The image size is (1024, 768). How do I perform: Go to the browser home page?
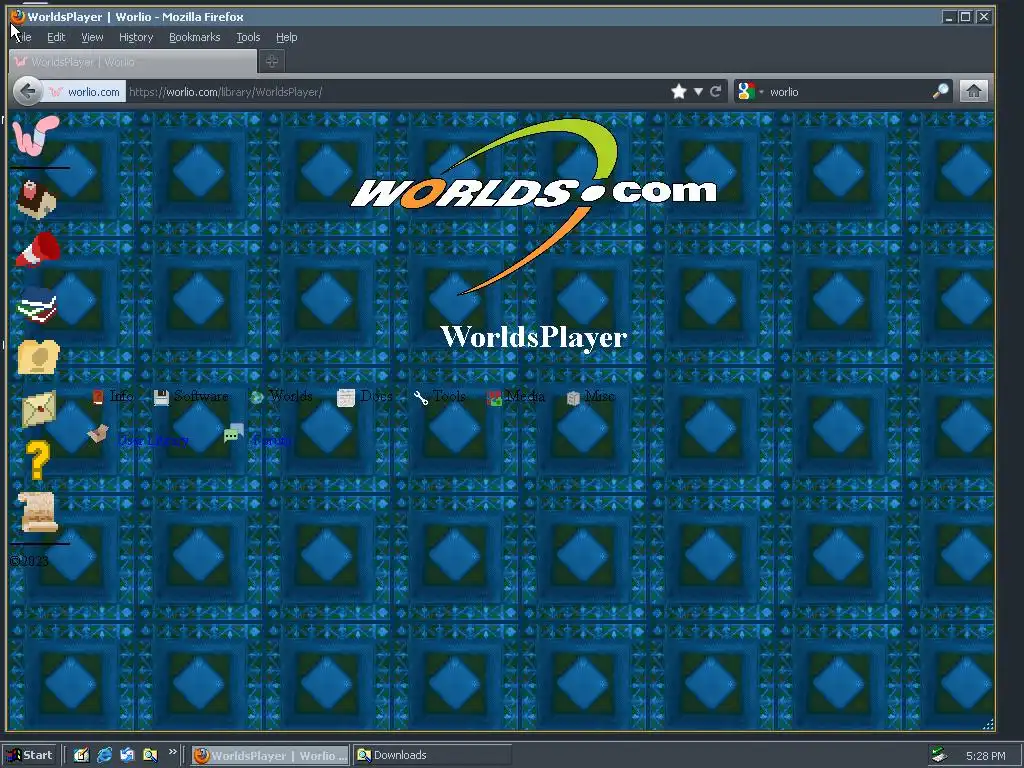click(974, 91)
